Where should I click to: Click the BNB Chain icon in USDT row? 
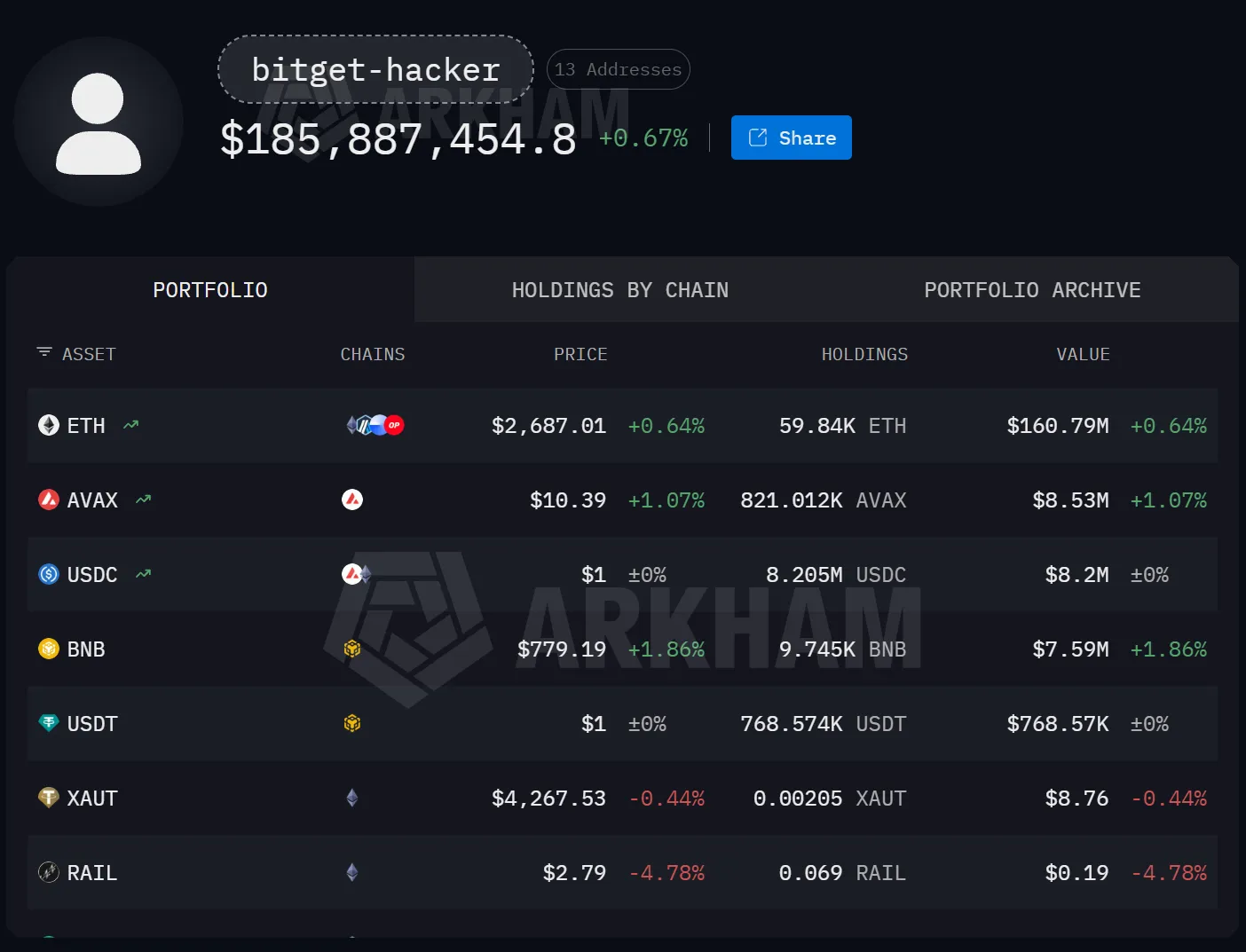click(x=352, y=724)
